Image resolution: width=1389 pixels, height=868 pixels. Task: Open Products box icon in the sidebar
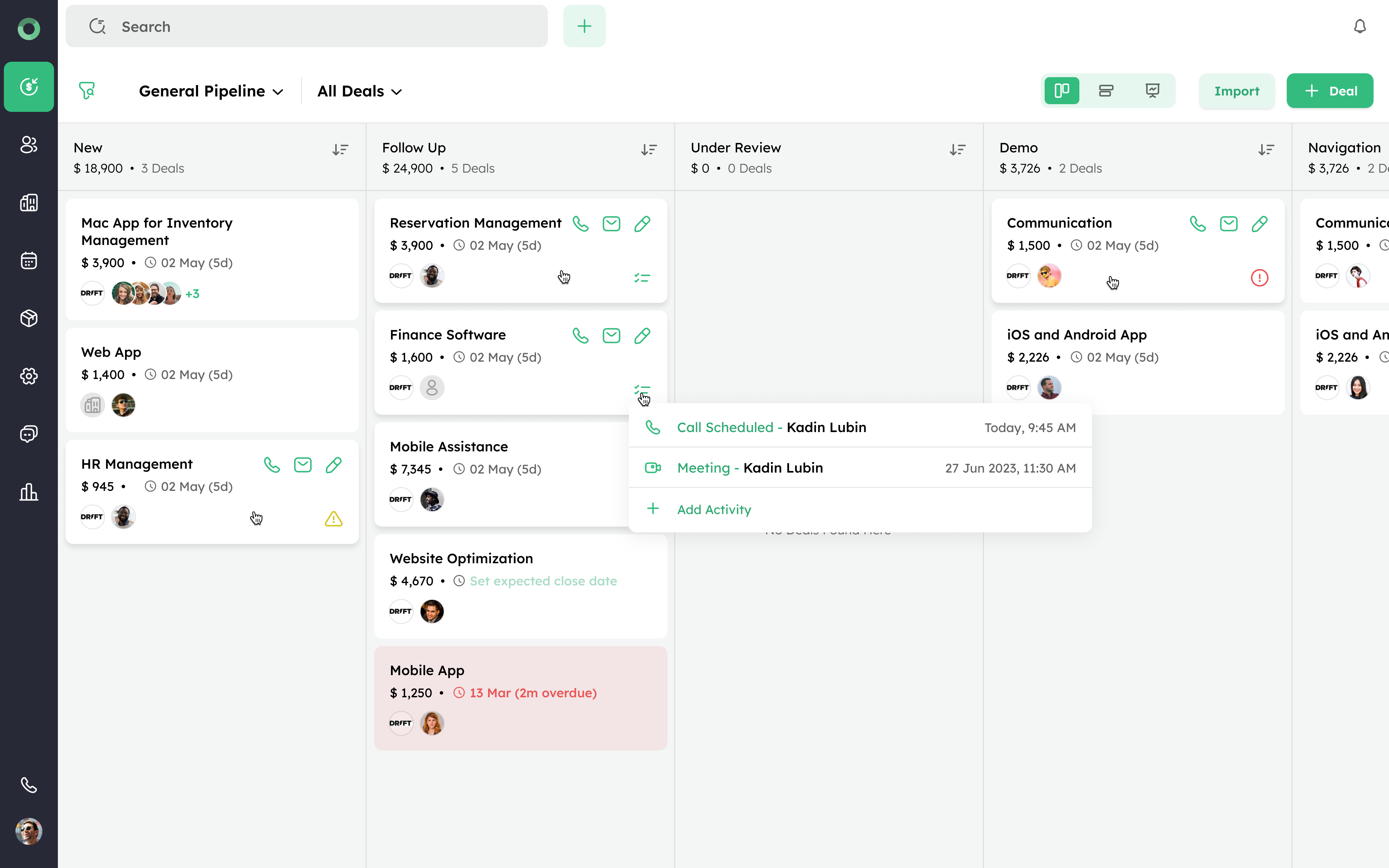(29, 318)
